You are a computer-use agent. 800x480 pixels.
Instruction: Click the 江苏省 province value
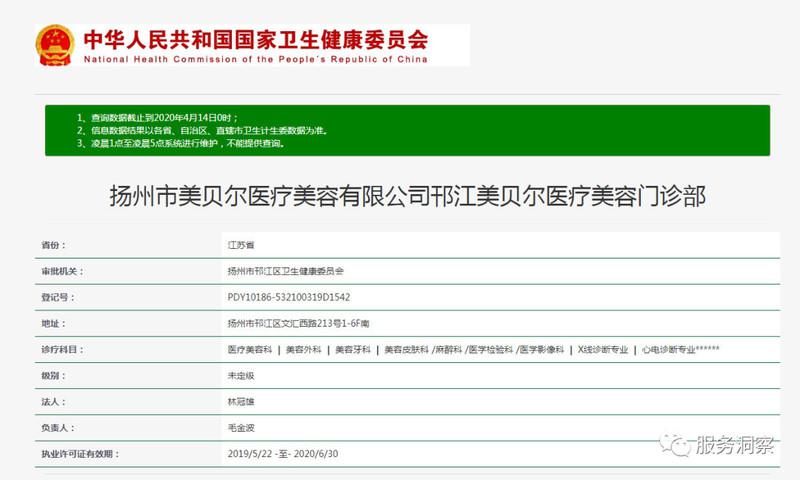(242, 244)
